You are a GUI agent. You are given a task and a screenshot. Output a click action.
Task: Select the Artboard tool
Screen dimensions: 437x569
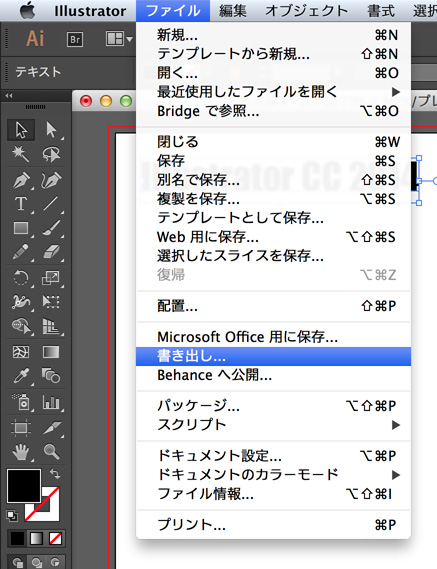(x=21, y=427)
